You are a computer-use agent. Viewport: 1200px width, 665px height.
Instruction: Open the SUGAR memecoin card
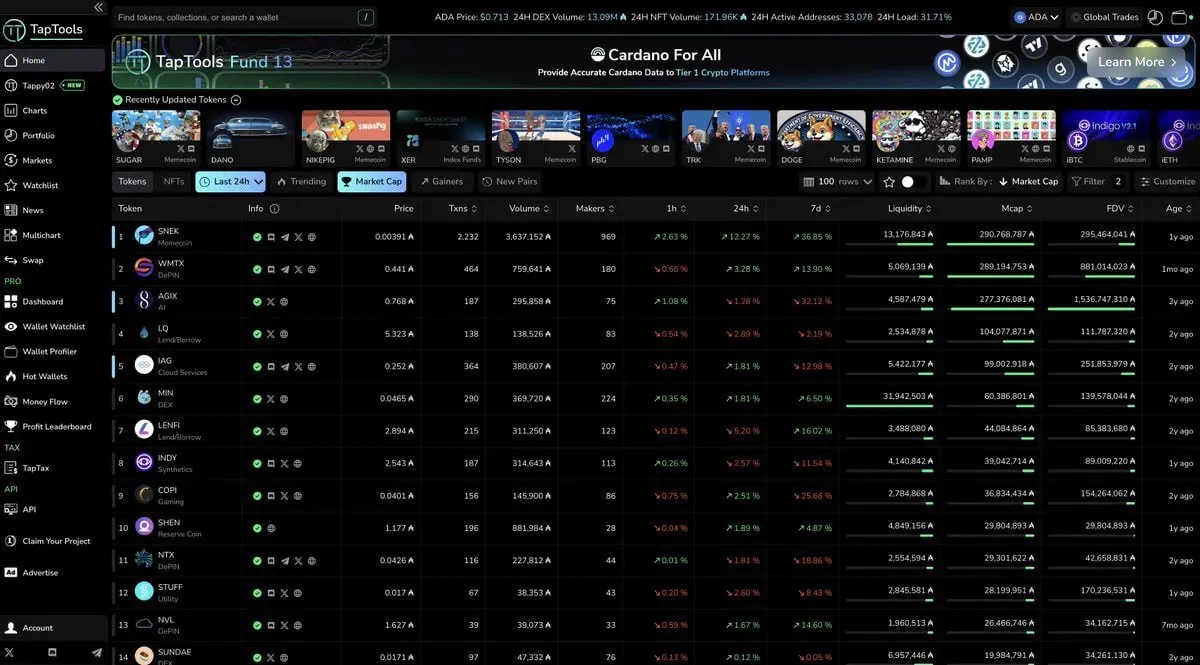(x=156, y=138)
